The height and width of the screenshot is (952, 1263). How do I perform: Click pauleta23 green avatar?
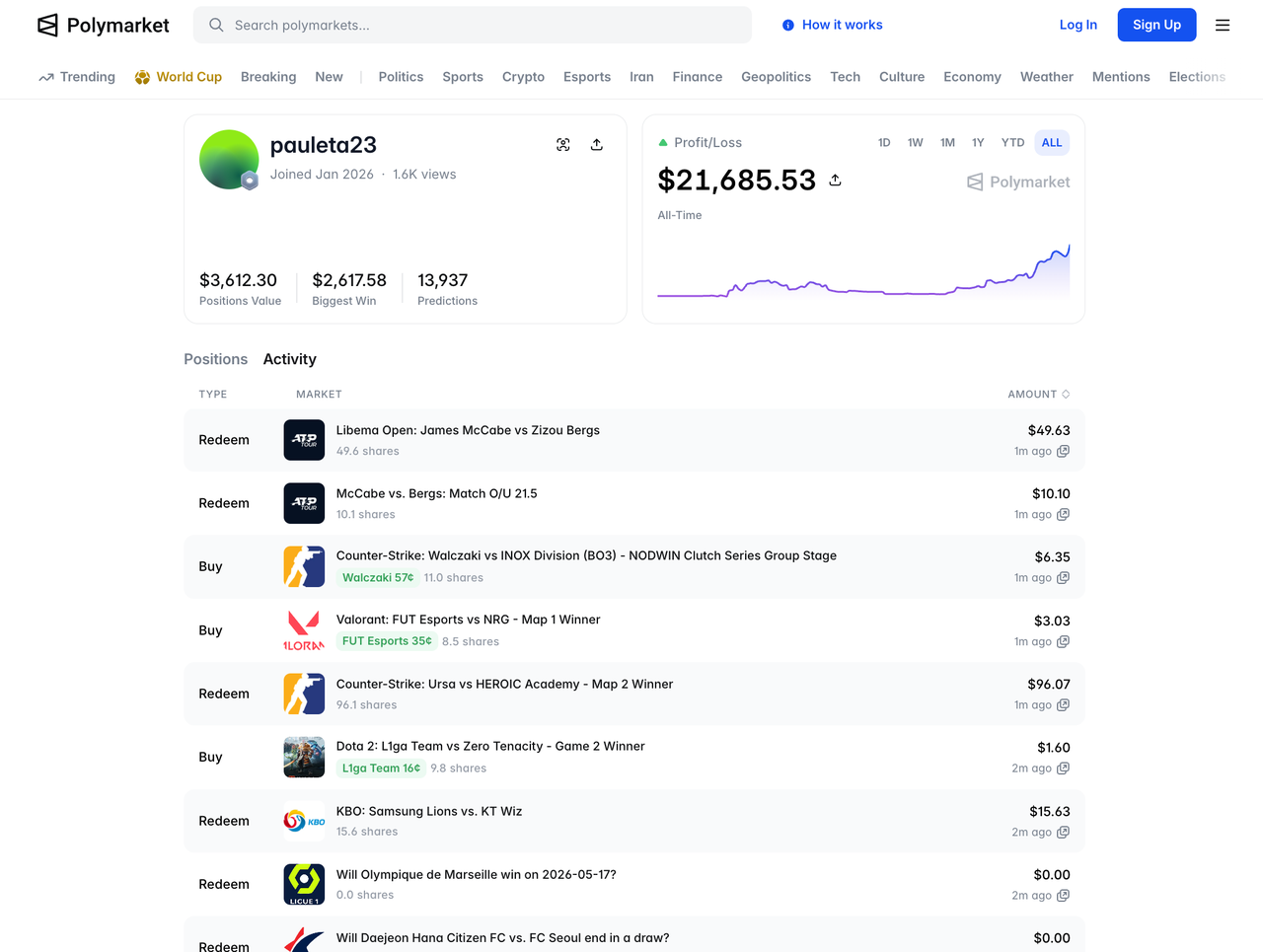(x=229, y=159)
